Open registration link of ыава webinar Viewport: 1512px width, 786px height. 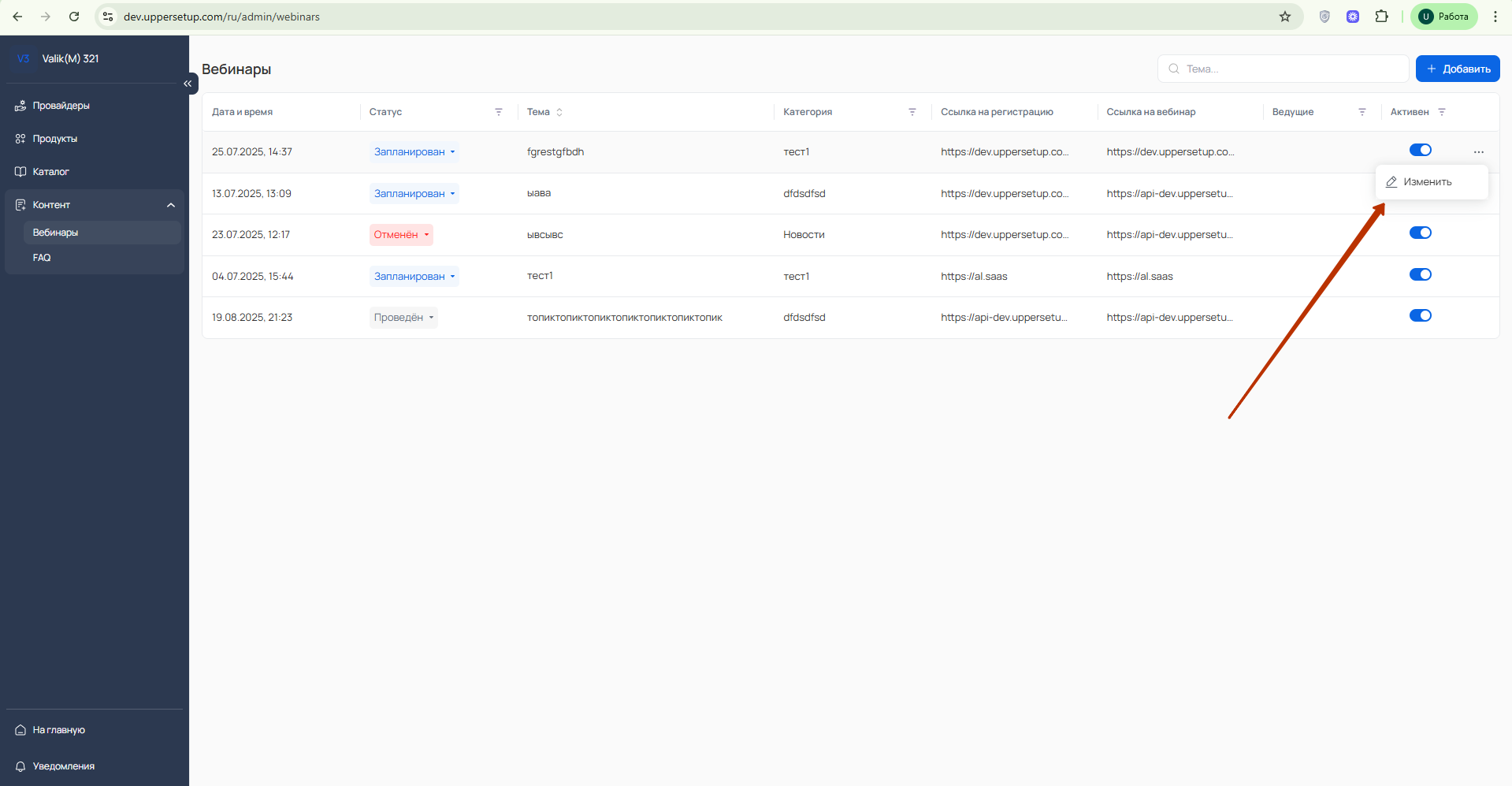pyautogui.click(x=1005, y=194)
